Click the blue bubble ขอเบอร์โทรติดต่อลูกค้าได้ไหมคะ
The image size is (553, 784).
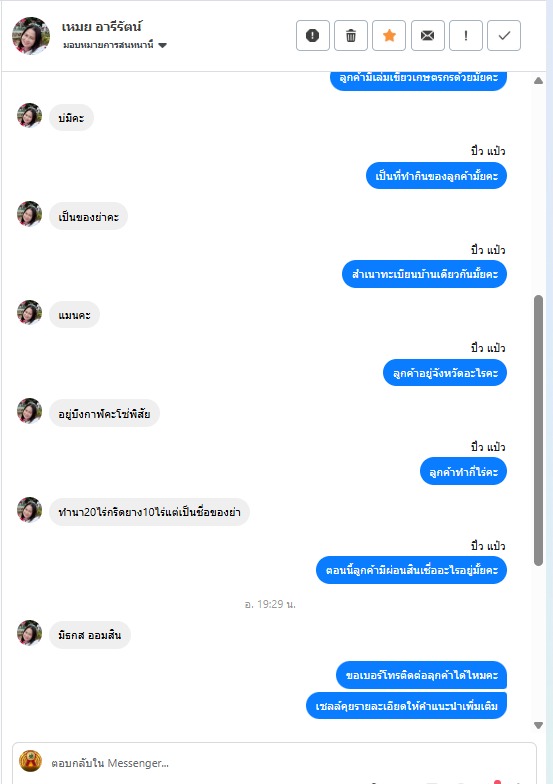tap(422, 675)
